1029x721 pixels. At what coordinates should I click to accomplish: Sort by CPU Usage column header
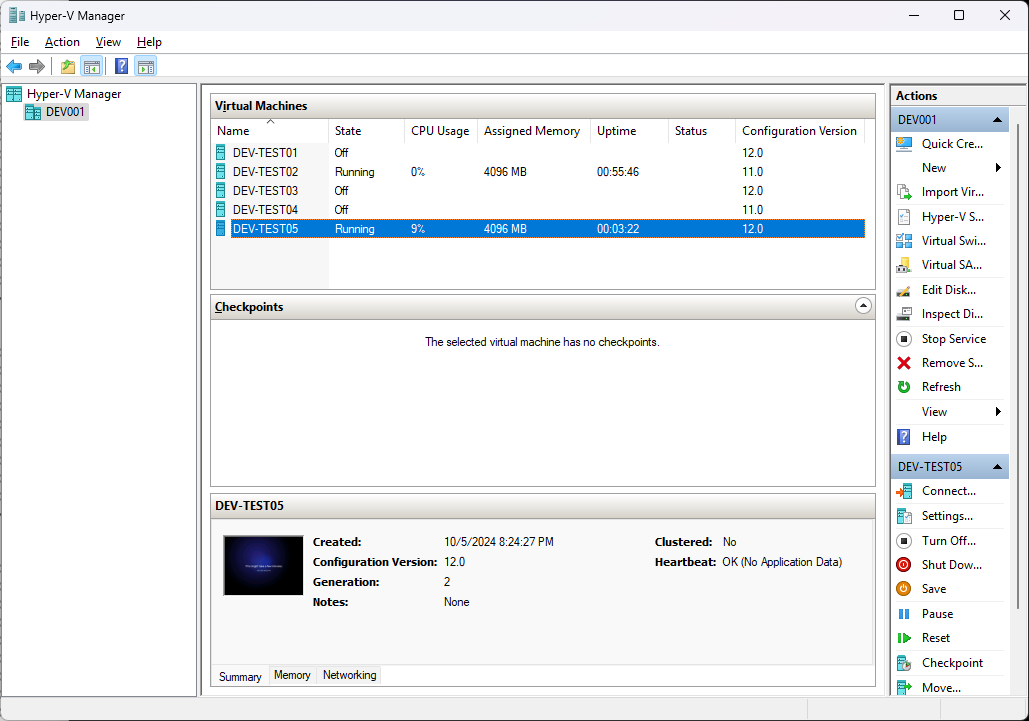pos(441,131)
